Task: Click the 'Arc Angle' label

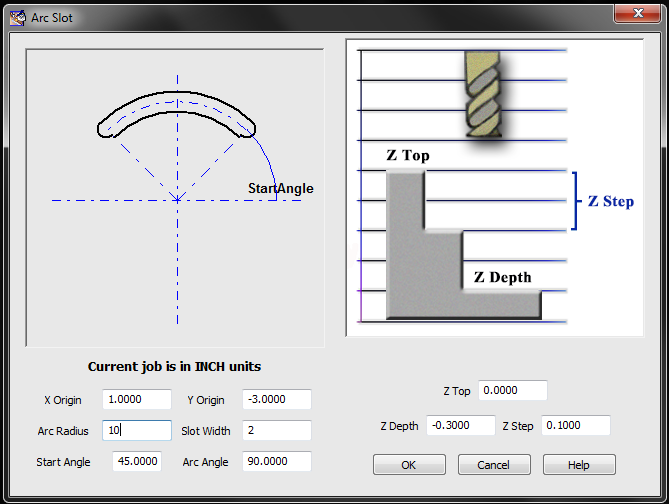Action: pyautogui.click(x=206, y=462)
